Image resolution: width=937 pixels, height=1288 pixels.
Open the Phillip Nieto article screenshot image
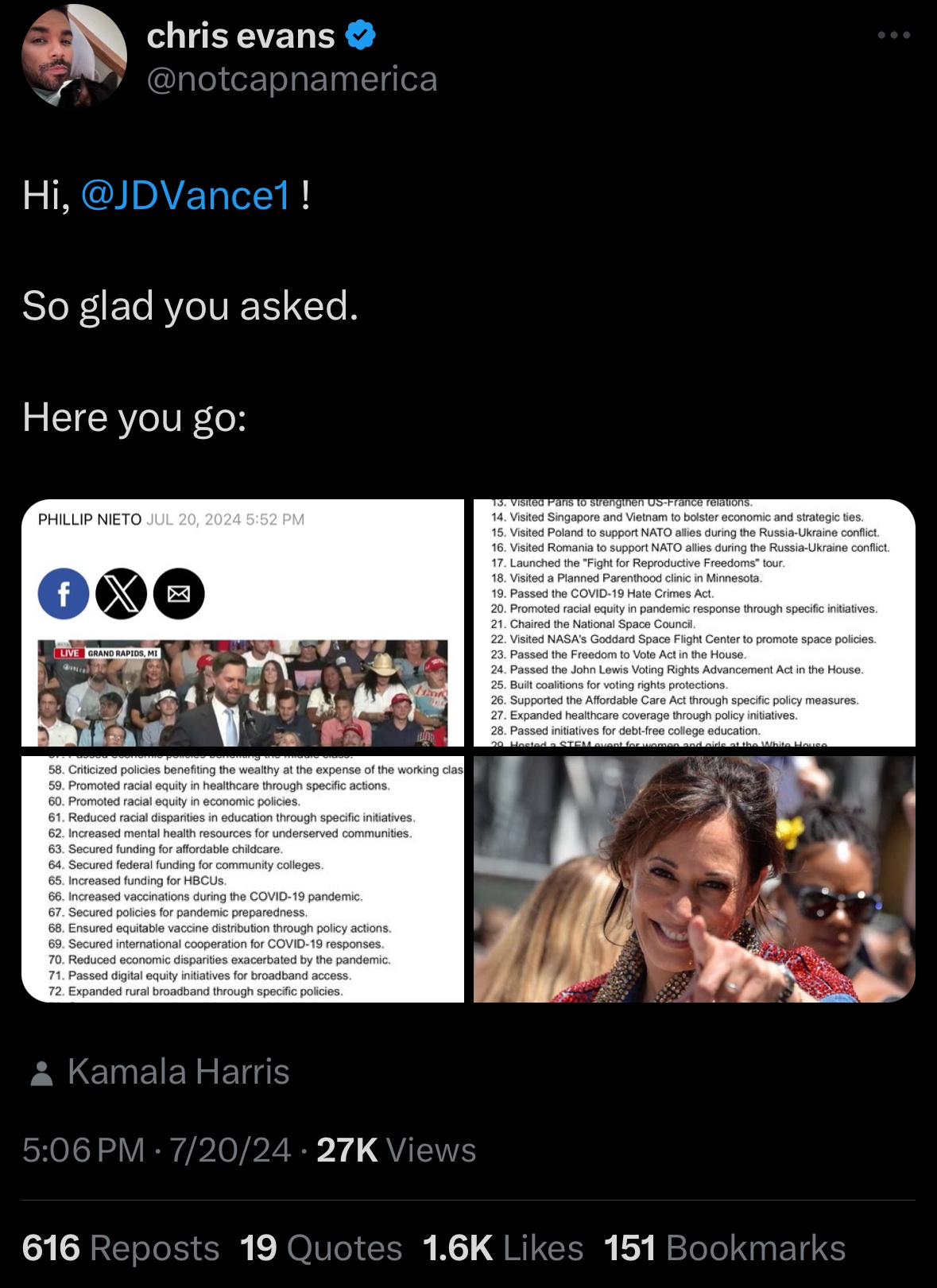(x=242, y=623)
